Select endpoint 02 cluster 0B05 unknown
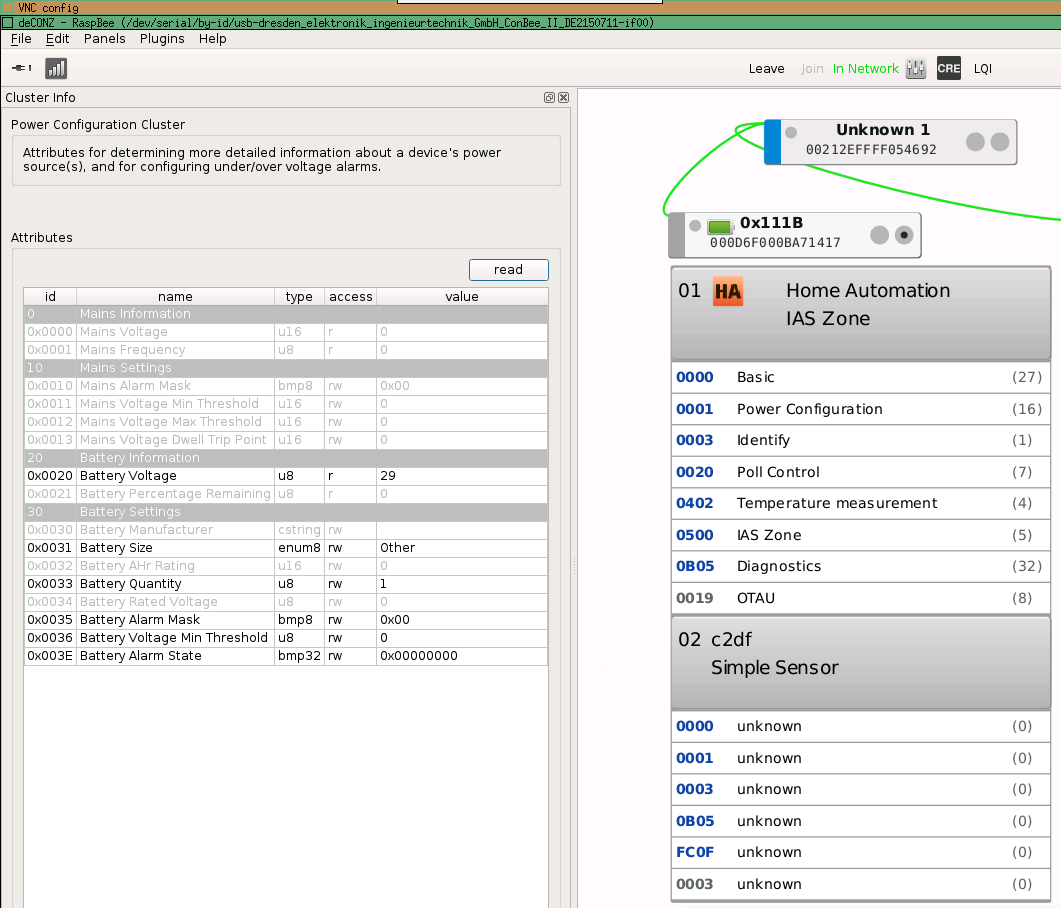This screenshot has width=1061, height=908. tap(861, 821)
